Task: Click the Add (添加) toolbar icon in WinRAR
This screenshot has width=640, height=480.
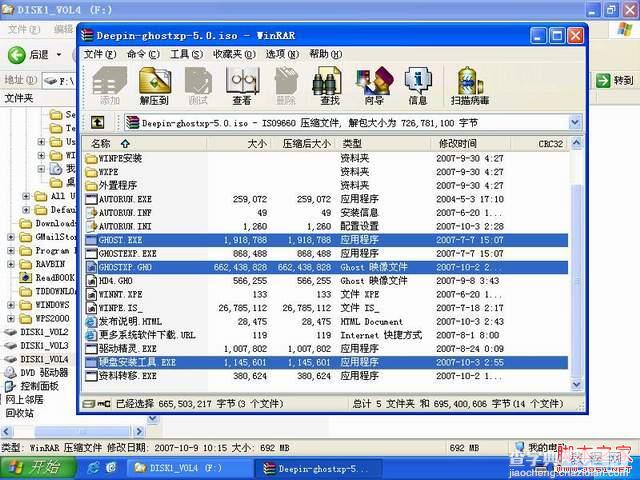Action: 110,86
